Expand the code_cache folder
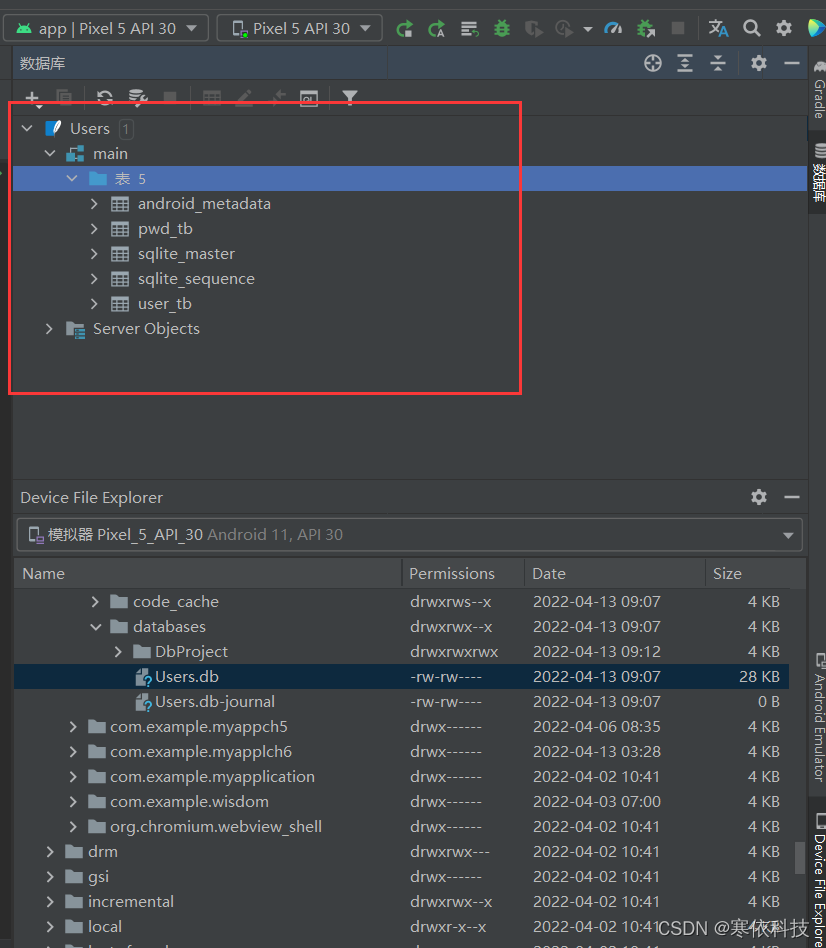 (x=95, y=602)
